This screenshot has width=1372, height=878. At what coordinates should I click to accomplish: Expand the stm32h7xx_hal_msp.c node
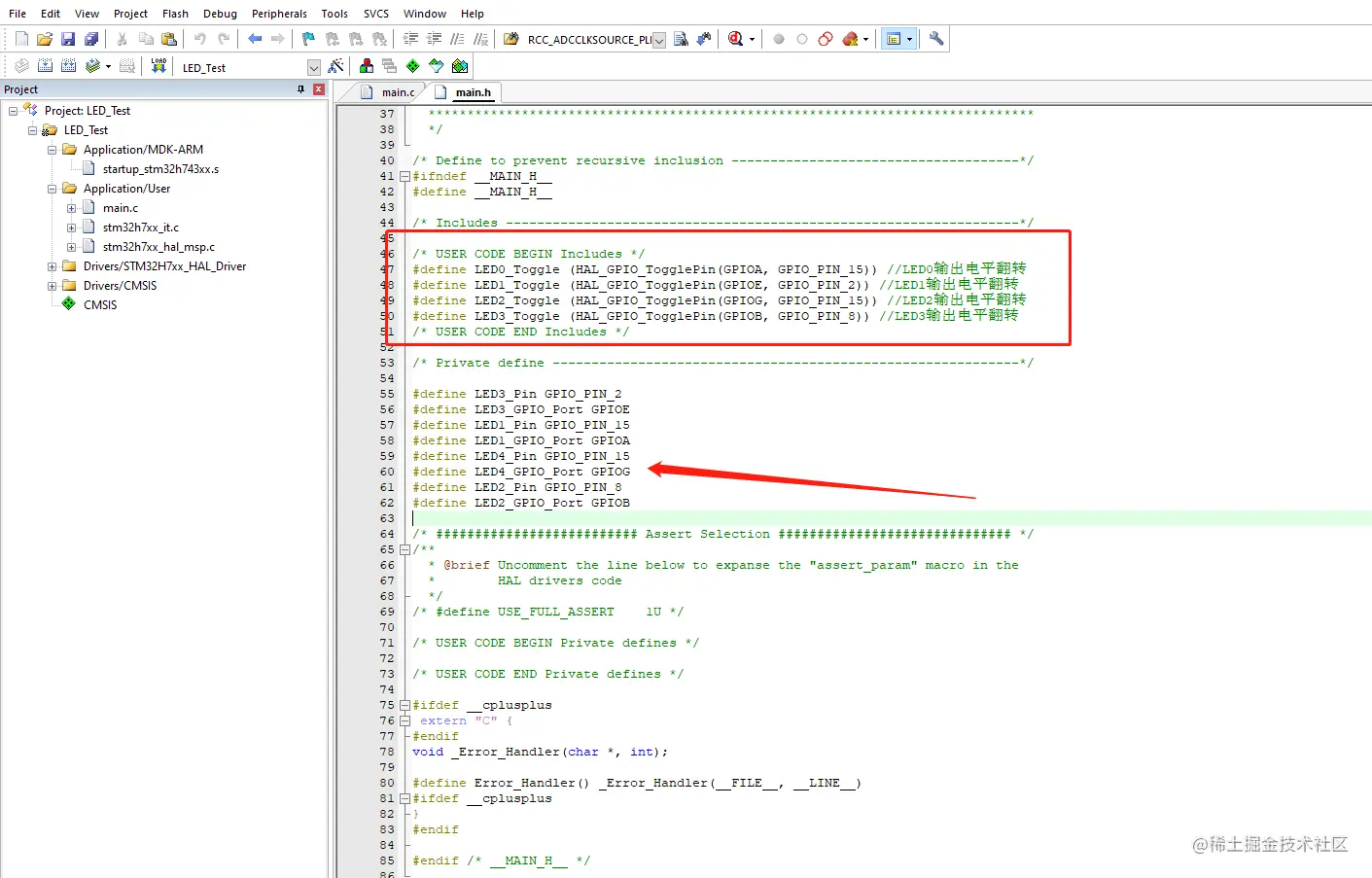pyautogui.click(x=71, y=247)
